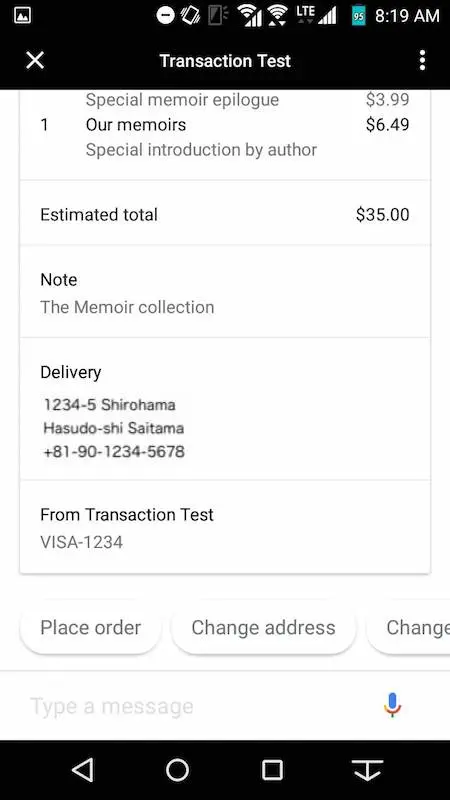
Task: Tap the Android home circle button
Action: 178,769
